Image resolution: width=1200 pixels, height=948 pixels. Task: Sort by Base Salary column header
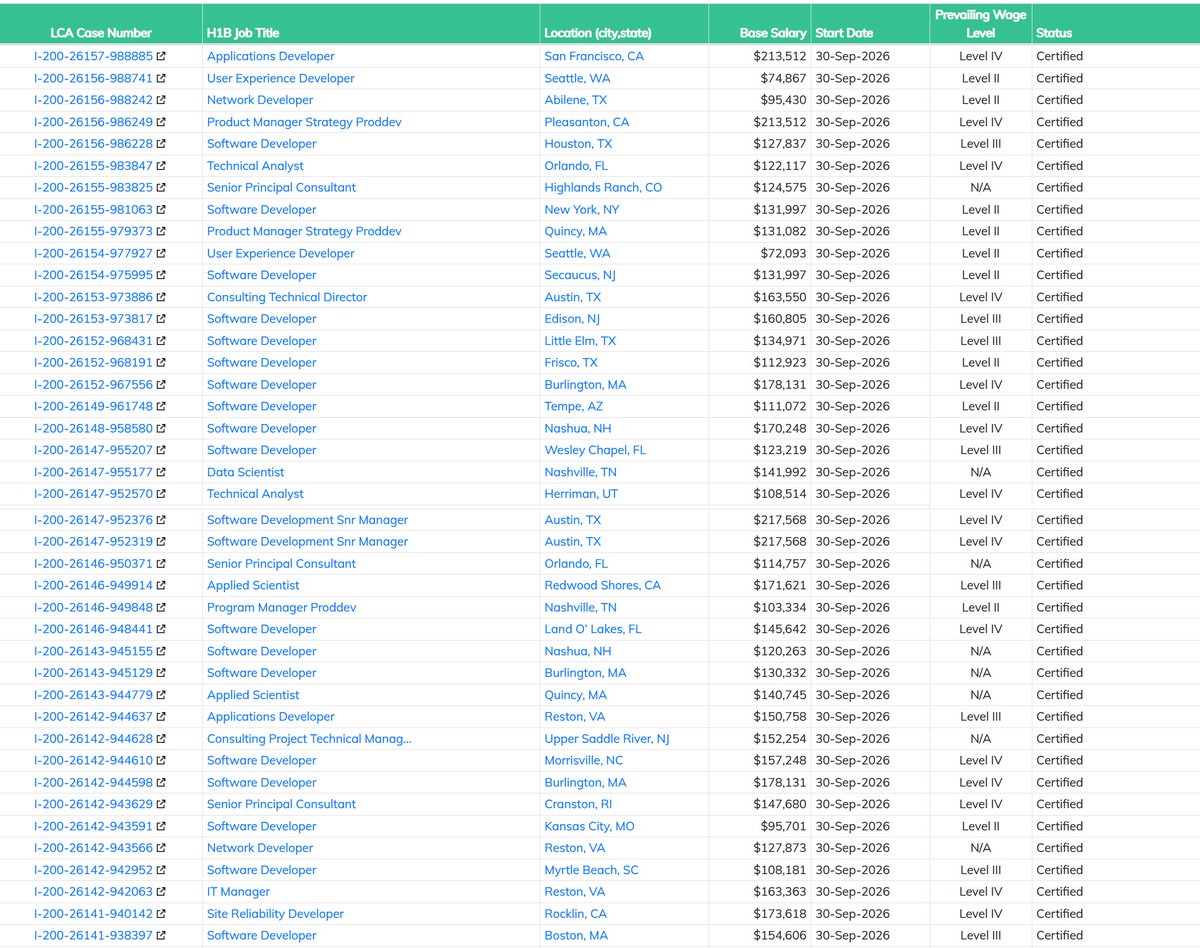click(773, 33)
